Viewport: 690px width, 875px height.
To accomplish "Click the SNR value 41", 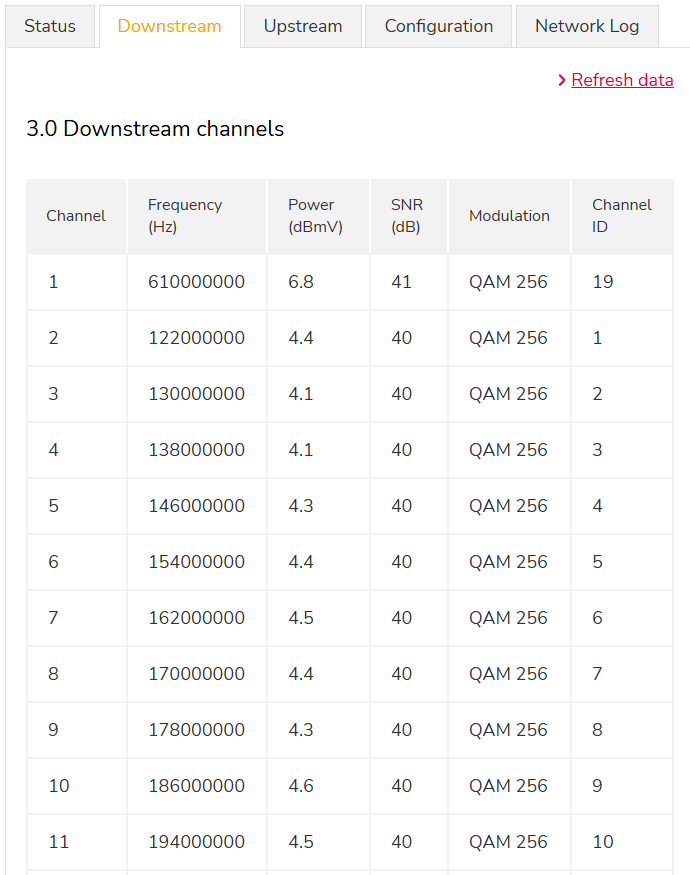I will click(x=401, y=283).
